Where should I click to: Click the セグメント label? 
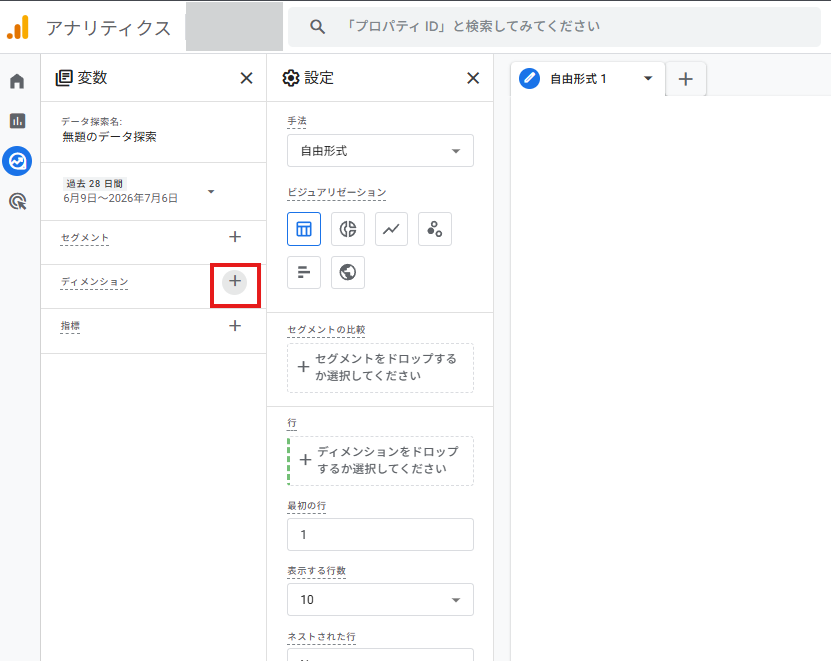pyautogui.click(x=85, y=237)
